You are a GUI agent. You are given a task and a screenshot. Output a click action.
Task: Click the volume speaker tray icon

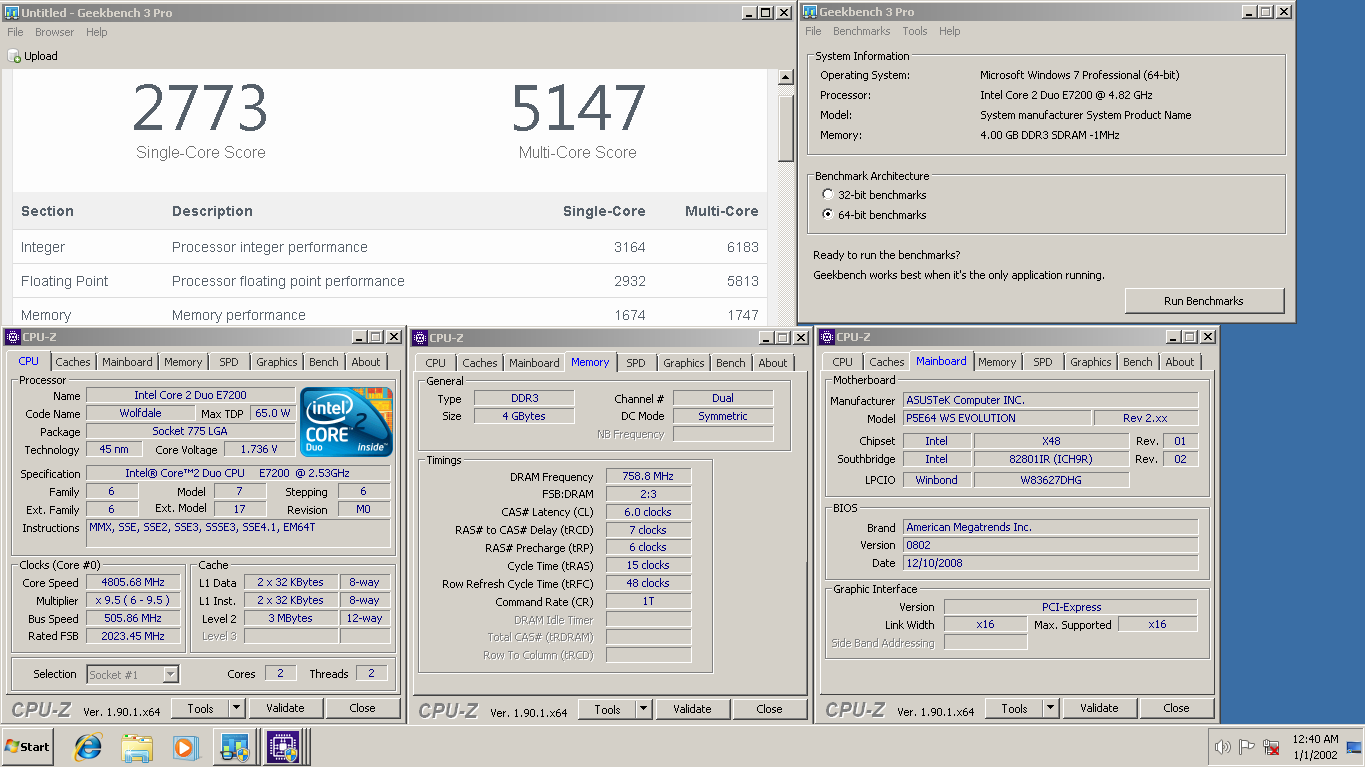[1222, 747]
